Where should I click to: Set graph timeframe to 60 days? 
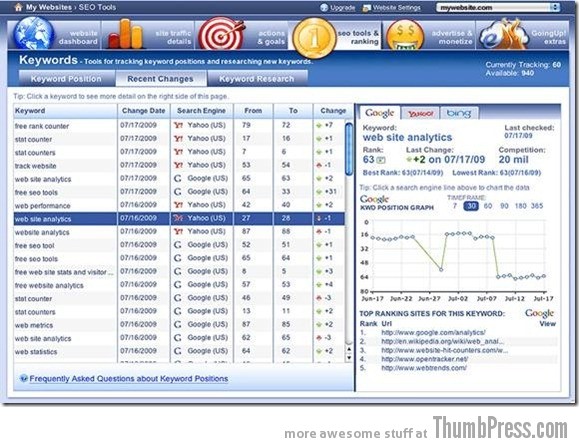(x=488, y=206)
